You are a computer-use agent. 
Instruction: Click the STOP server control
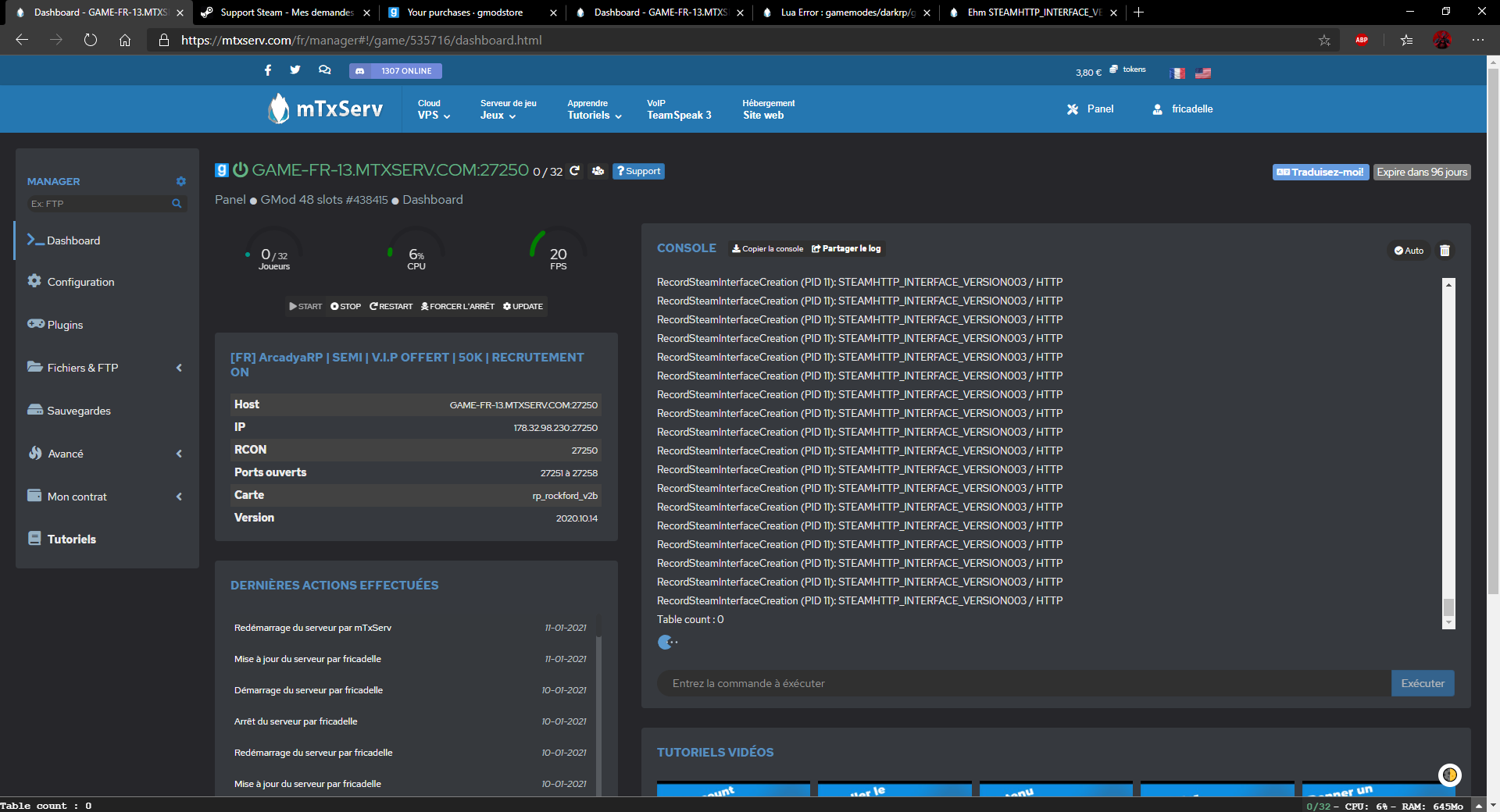tap(345, 306)
